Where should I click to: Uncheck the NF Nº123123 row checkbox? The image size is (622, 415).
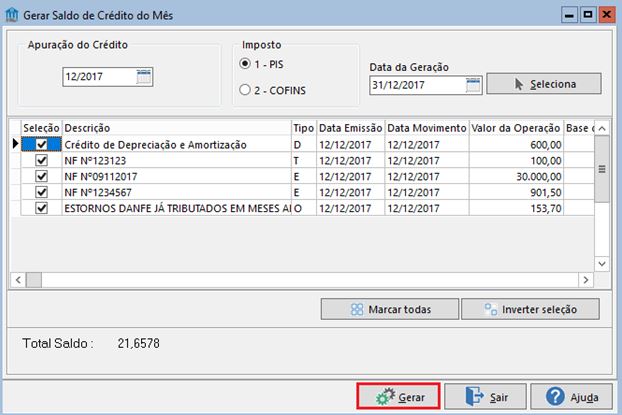[41, 160]
